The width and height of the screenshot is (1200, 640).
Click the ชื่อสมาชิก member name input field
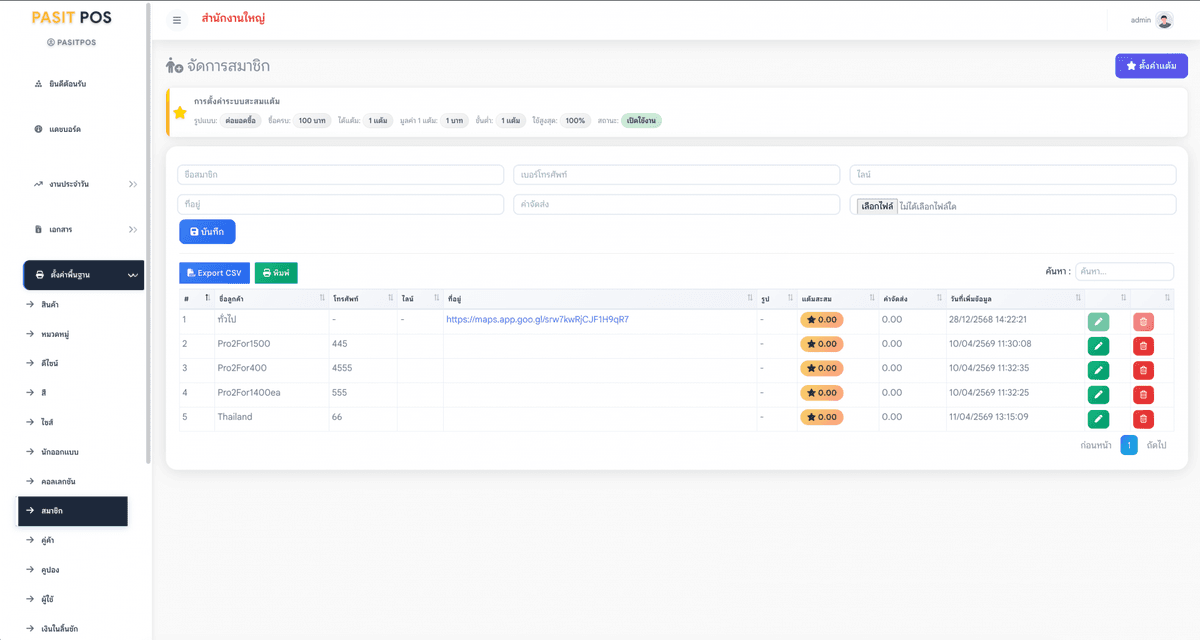pos(341,175)
